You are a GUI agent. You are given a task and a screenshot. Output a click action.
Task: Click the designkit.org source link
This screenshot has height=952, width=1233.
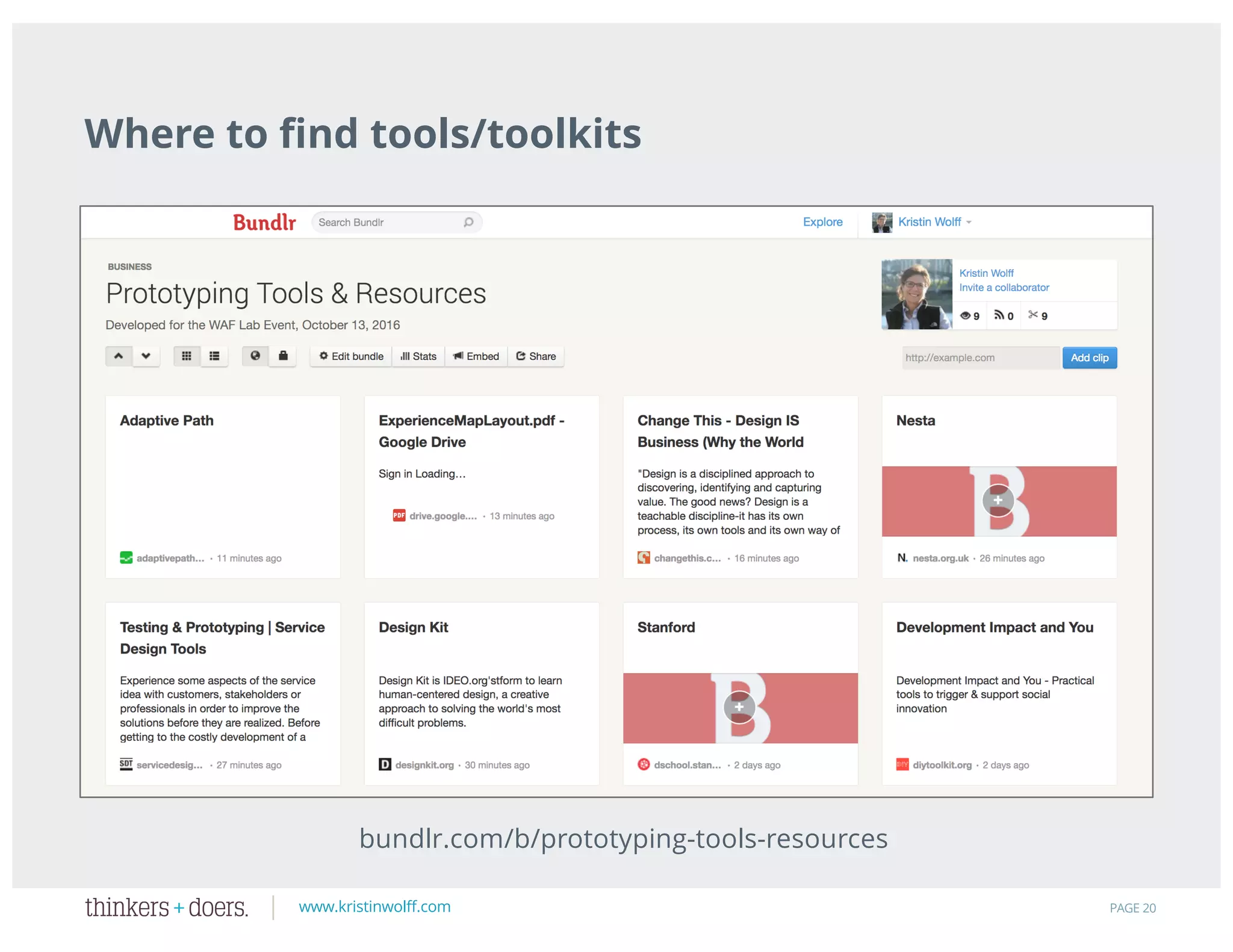click(x=424, y=765)
